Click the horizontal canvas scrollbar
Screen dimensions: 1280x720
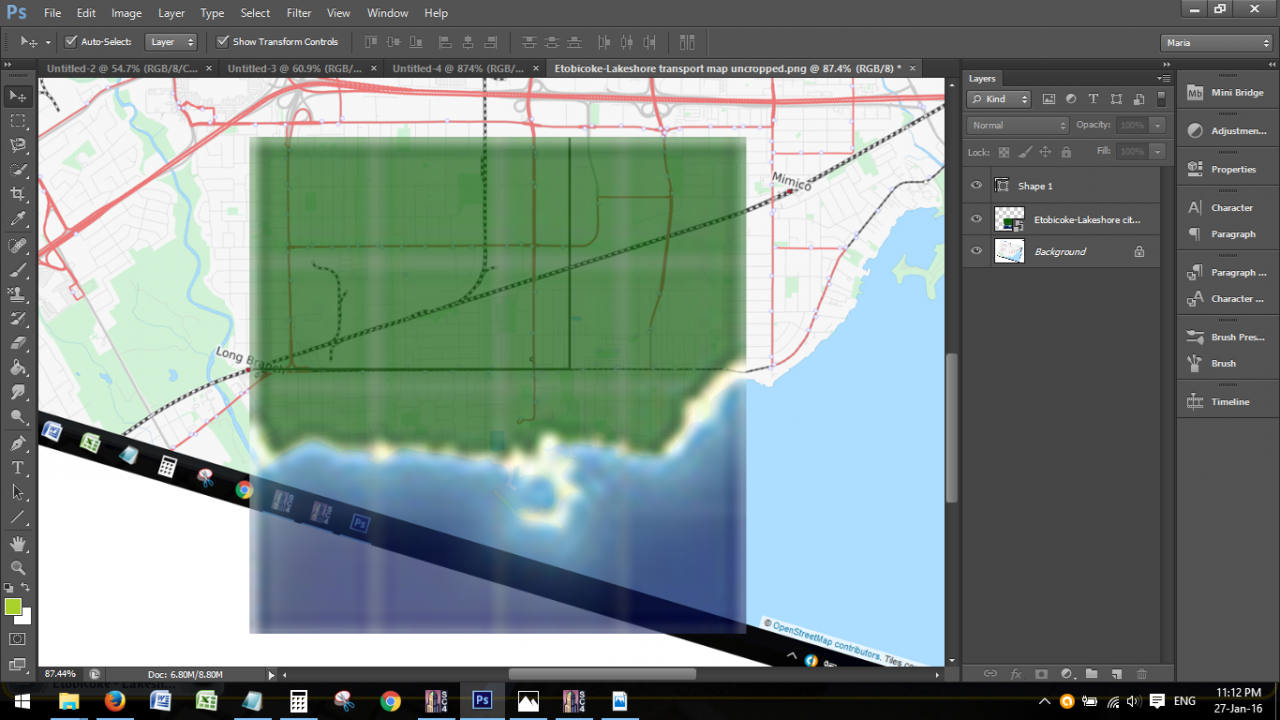pyautogui.click(x=602, y=675)
